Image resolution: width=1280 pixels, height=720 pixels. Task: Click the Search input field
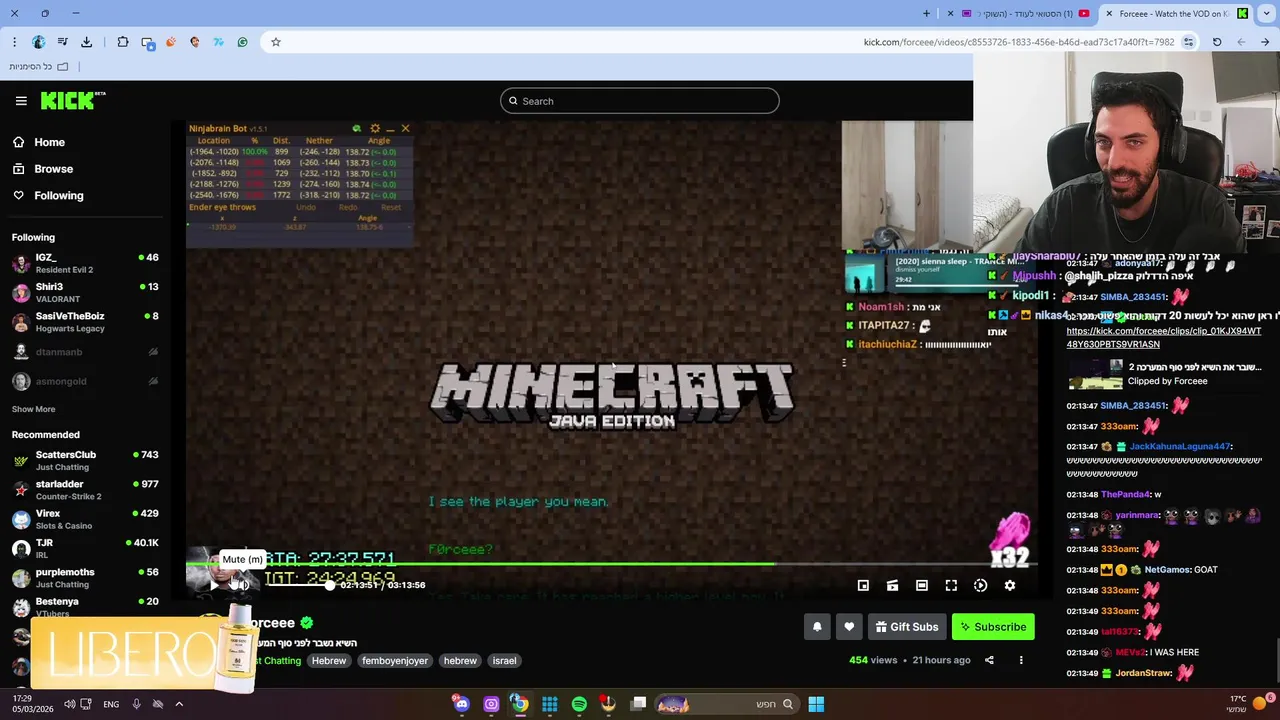coord(640,101)
